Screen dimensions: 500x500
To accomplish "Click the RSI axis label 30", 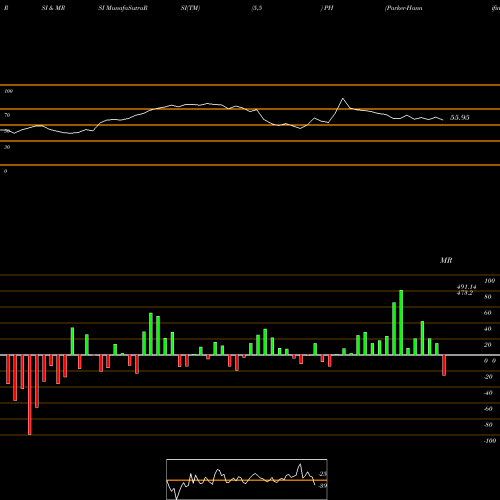I will tap(7, 147).
